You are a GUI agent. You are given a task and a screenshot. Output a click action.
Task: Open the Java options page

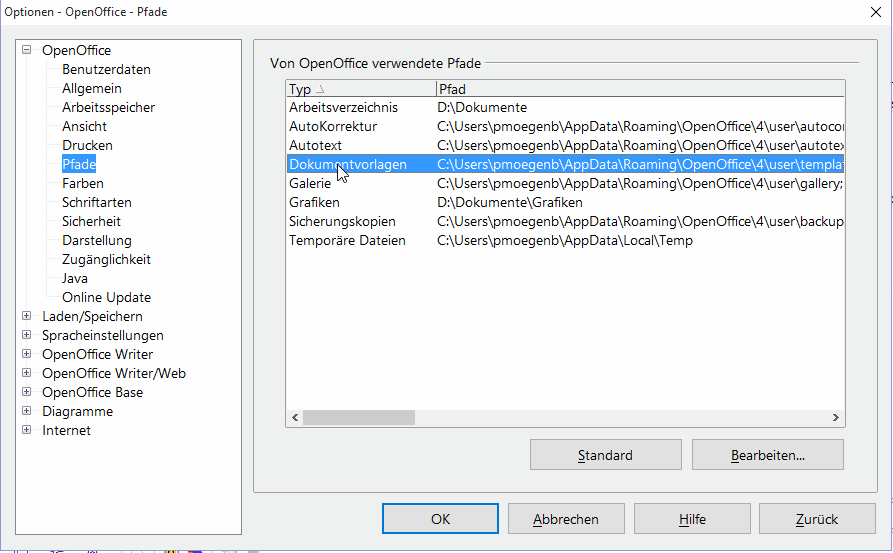pyautogui.click(x=75, y=279)
